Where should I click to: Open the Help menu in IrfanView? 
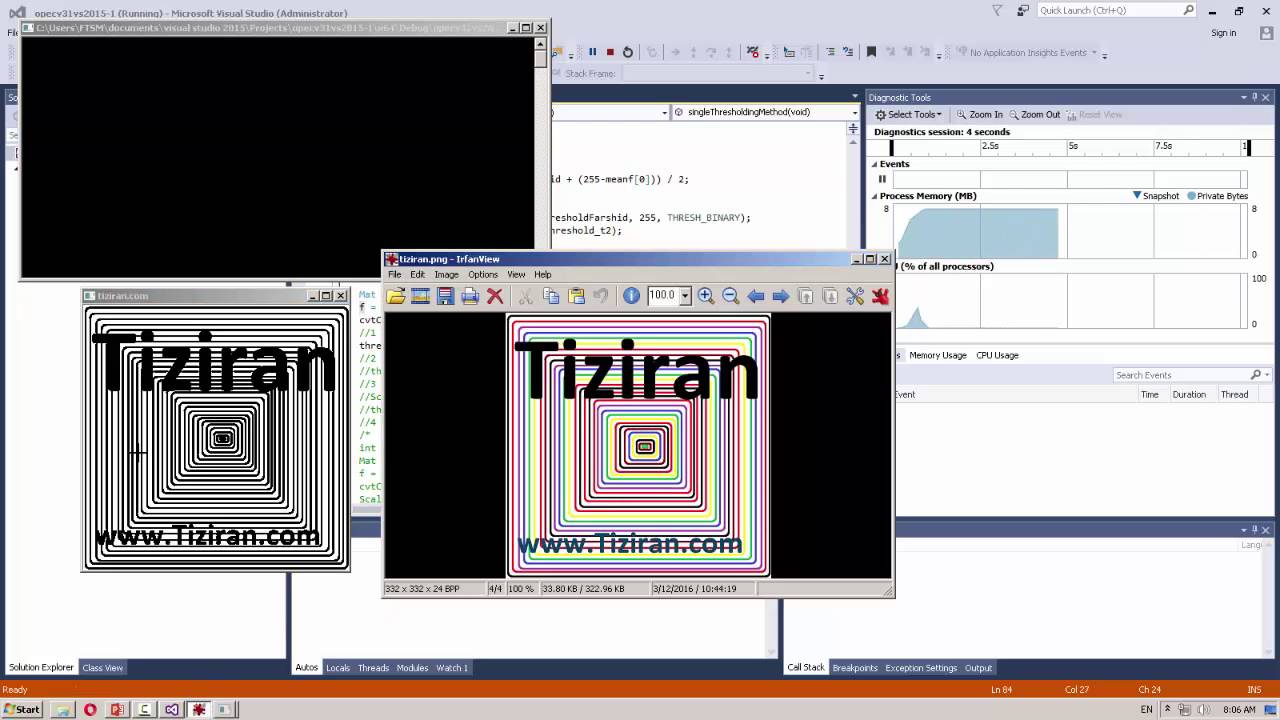[542, 274]
